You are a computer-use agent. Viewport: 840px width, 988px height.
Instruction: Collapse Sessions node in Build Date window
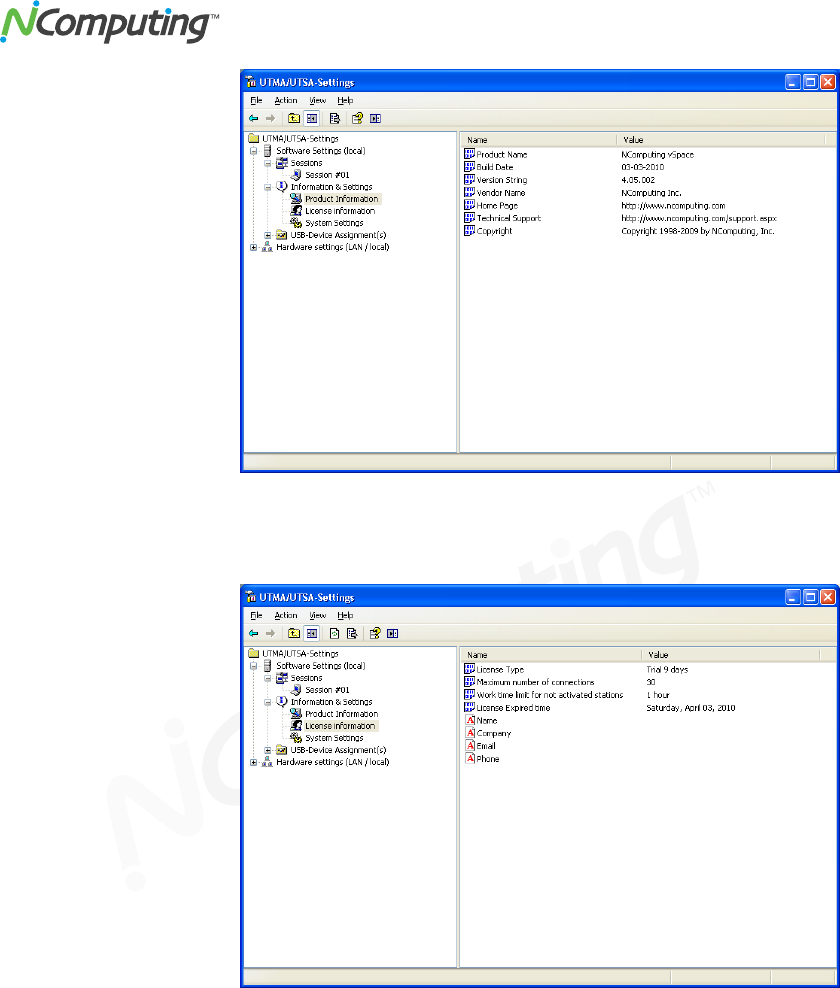pos(268,163)
